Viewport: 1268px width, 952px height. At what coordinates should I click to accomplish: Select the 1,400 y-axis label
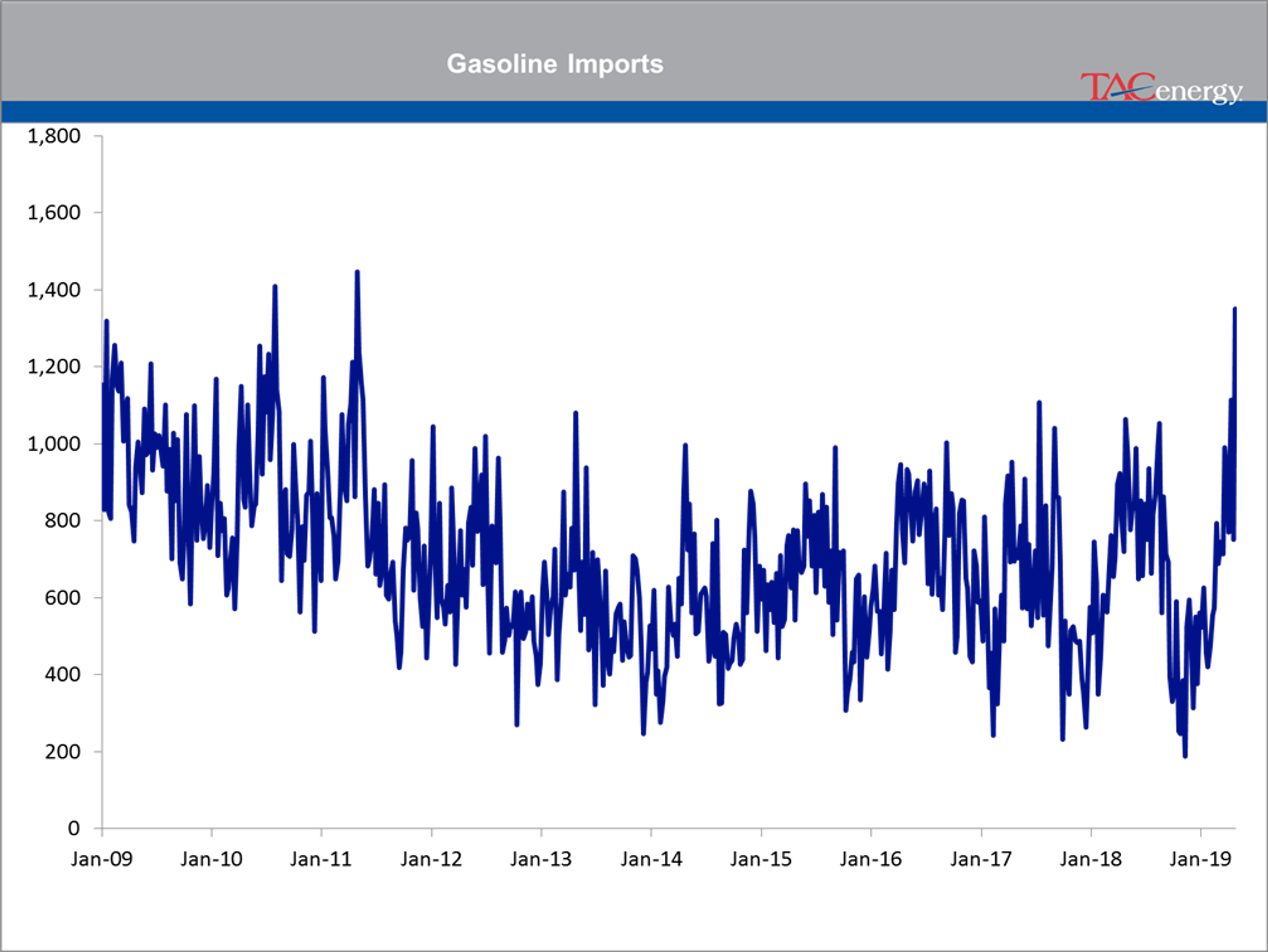54,290
